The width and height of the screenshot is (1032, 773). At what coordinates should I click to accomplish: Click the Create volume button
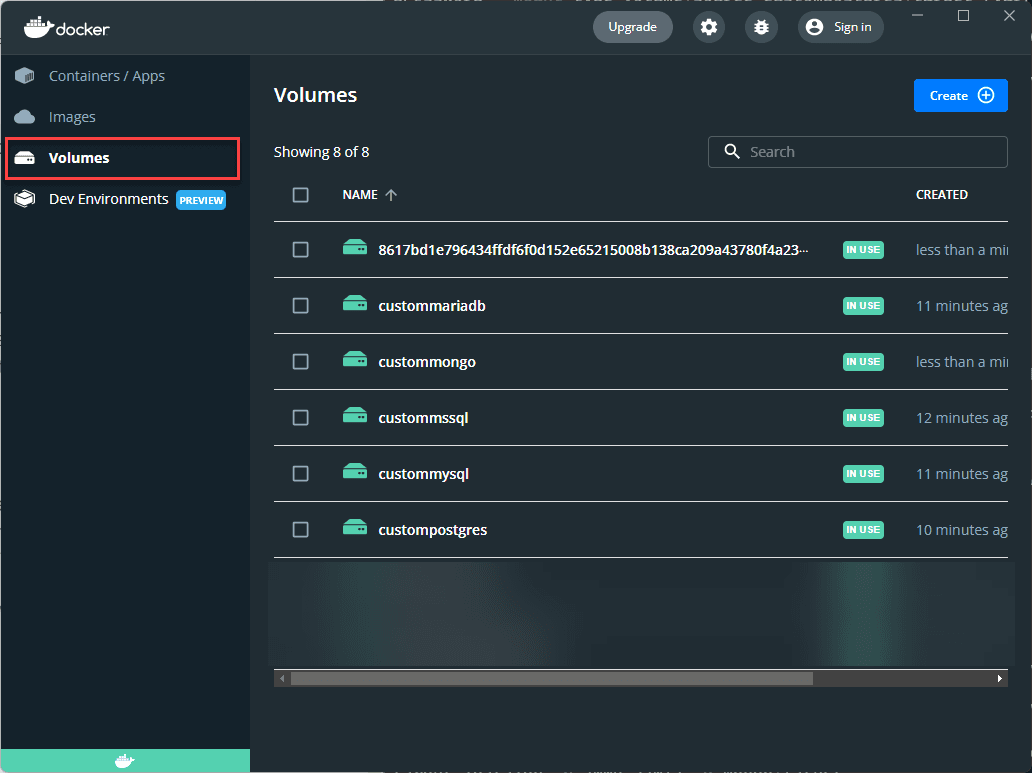[x=960, y=95]
